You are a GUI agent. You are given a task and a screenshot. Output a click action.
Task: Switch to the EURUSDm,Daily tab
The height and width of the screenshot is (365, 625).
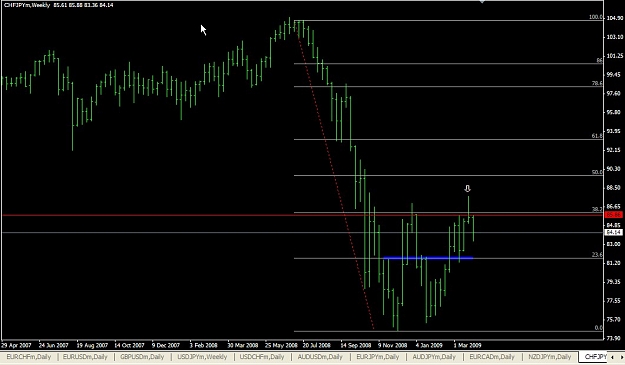[85, 357]
